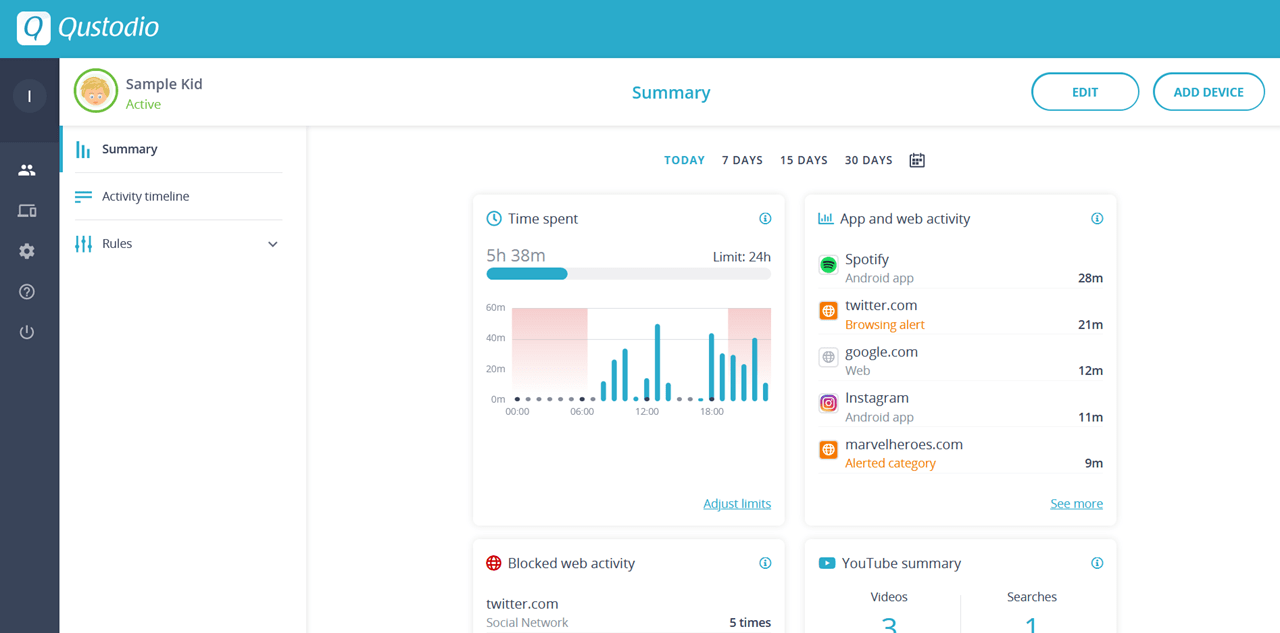Click info icon on Blocked web activity
This screenshot has width=1280, height=633.
pos(765,563)
